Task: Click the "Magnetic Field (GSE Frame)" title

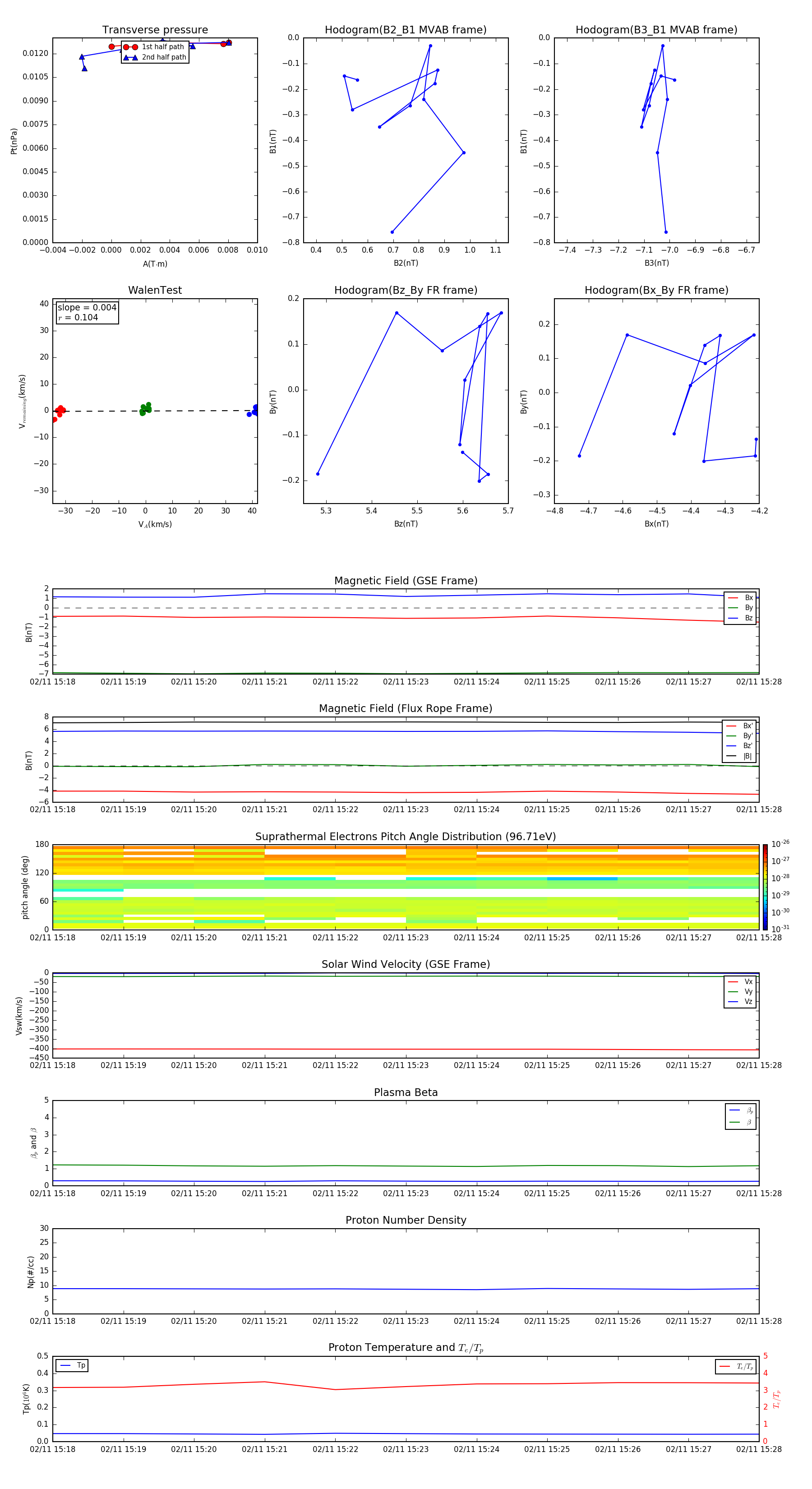Action: [406, 581]
